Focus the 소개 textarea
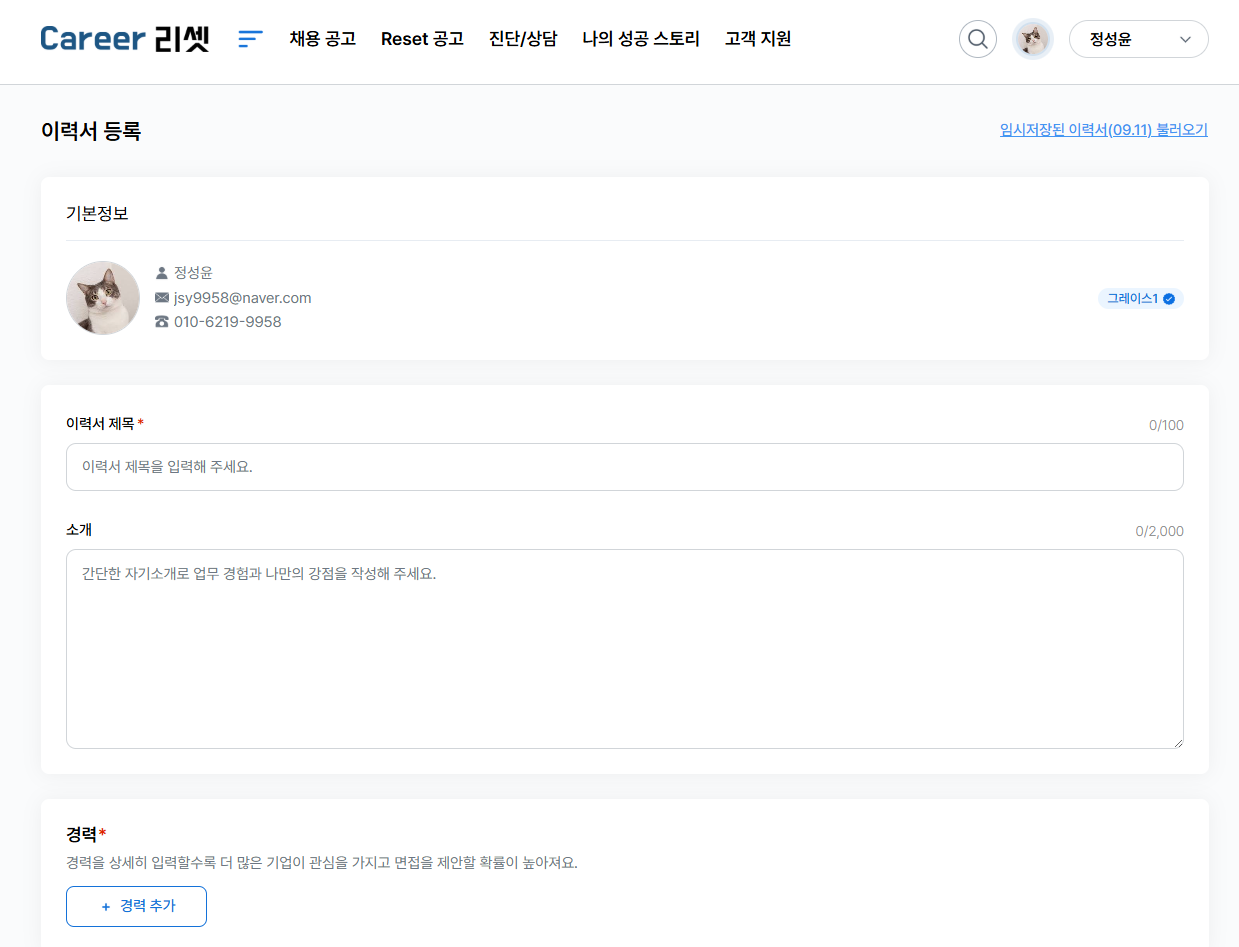 [x=625, y=649]
